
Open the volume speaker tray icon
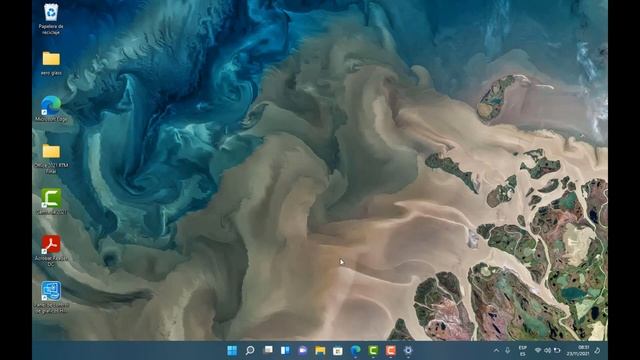(547, 350)
